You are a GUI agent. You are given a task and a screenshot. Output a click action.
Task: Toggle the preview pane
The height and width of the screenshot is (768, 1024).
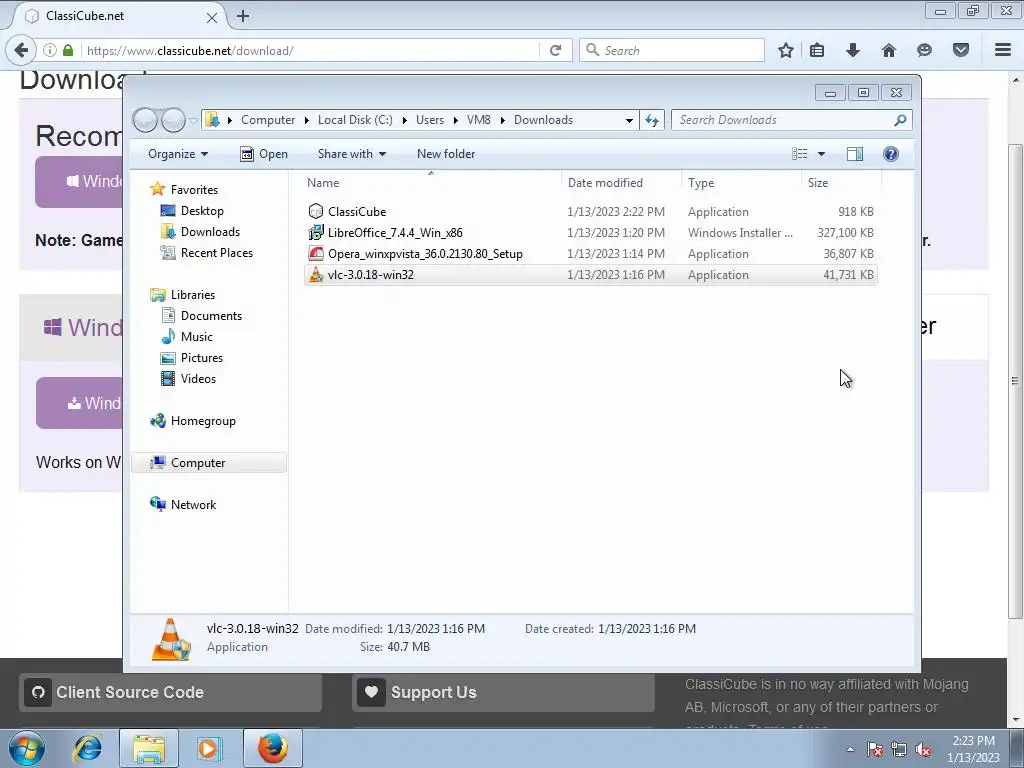point(855,154)
